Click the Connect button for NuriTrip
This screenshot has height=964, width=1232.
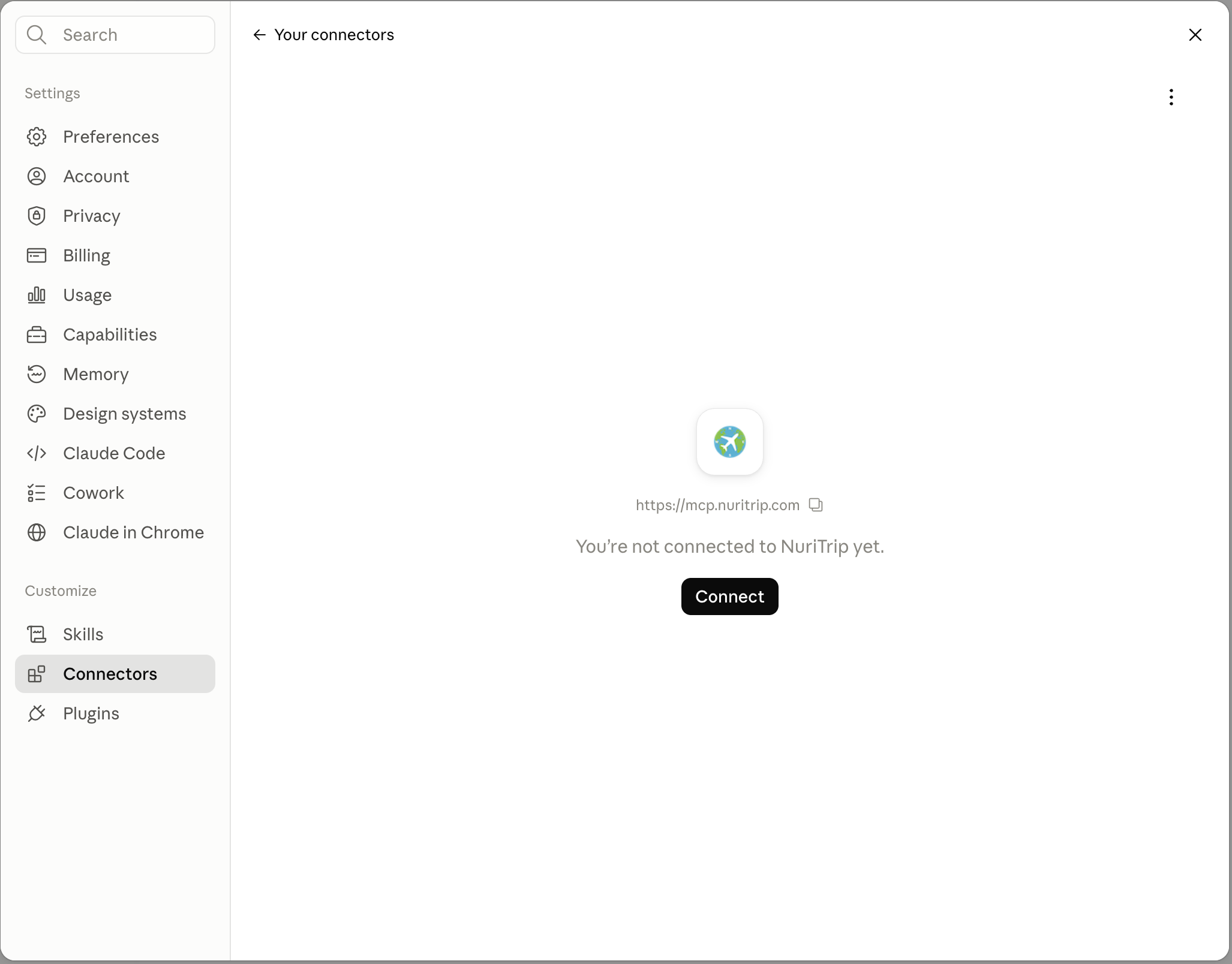[729, 597]
